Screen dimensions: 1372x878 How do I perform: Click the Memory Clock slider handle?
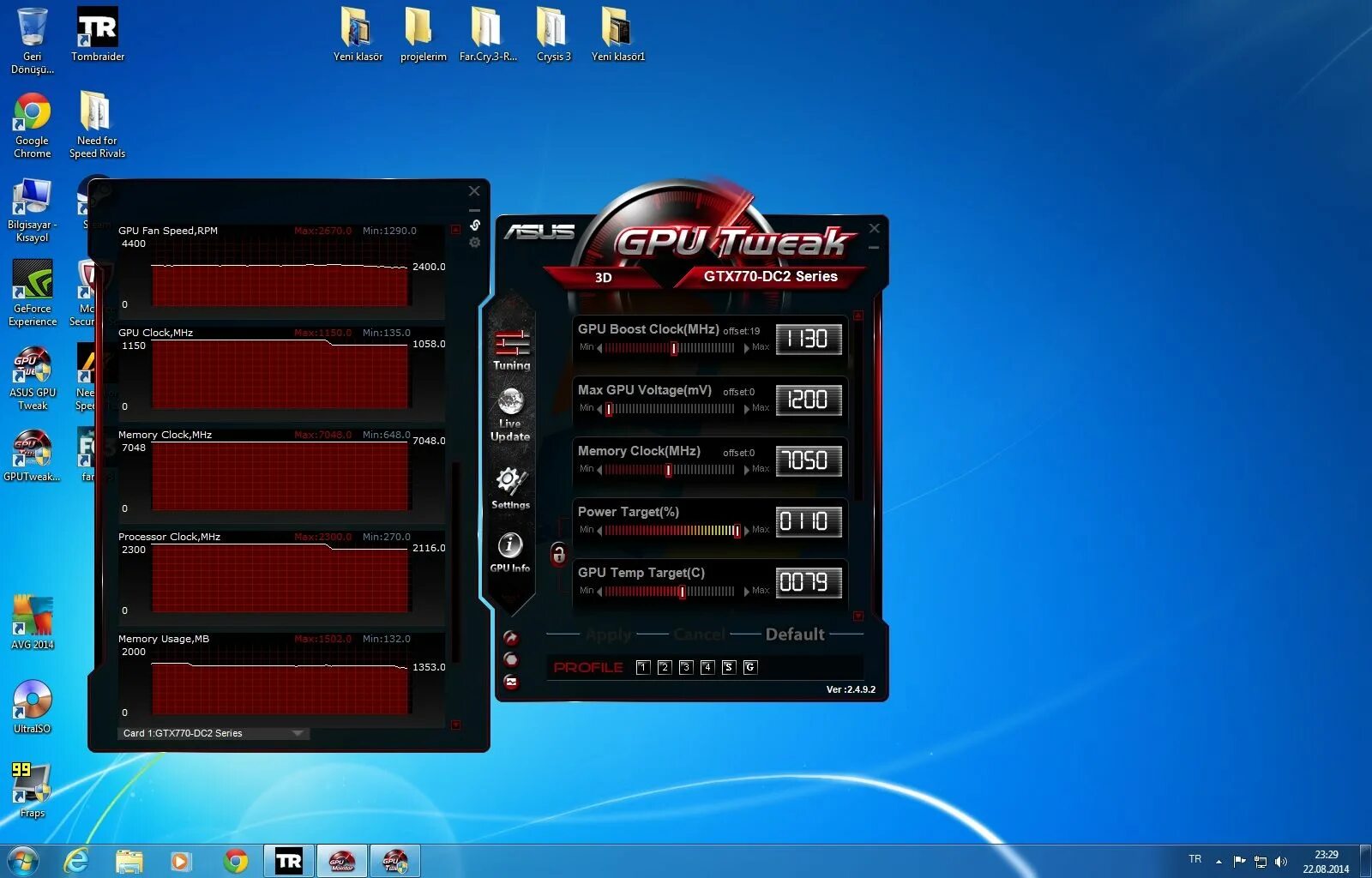669,470
